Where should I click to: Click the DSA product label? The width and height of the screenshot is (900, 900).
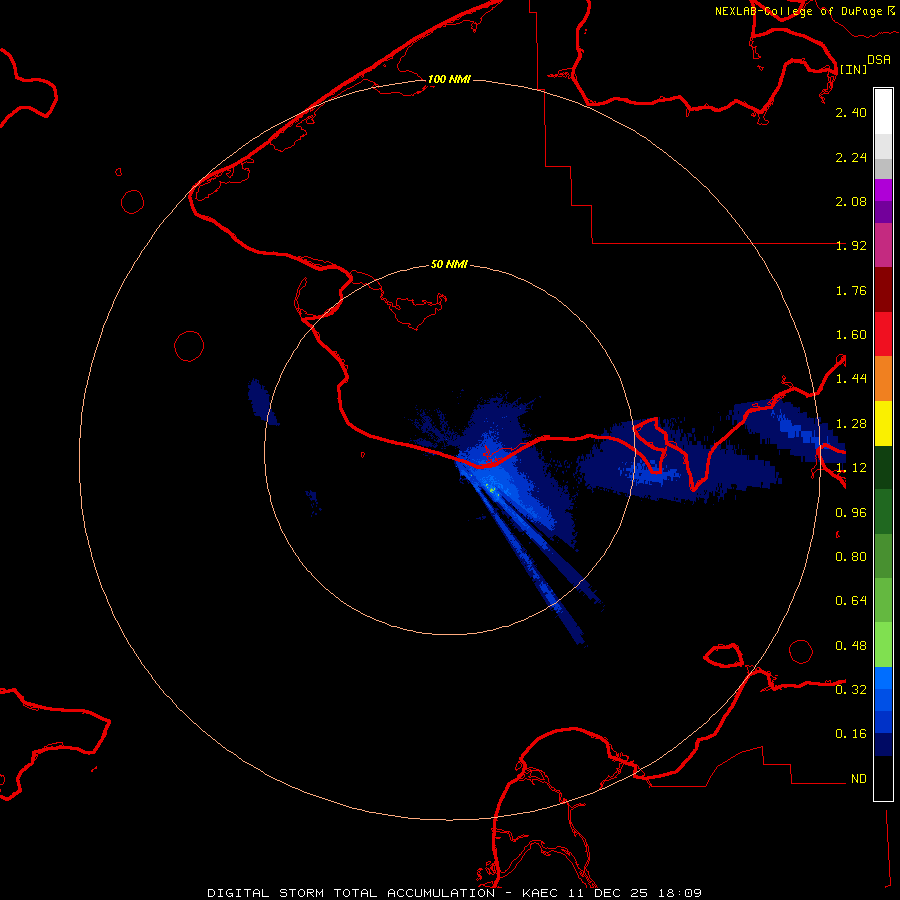tap(879, 59)
